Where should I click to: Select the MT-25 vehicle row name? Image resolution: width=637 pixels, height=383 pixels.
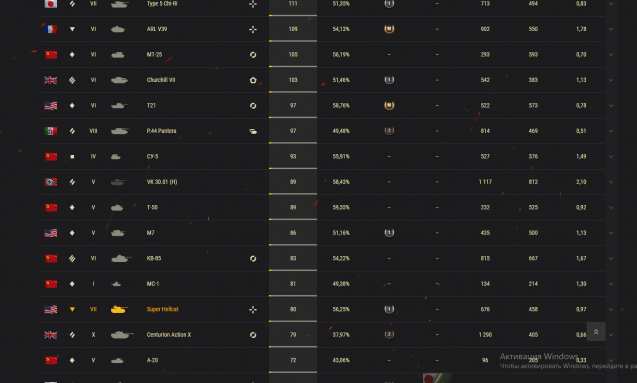pyautogui.click(x=154, y=54)
